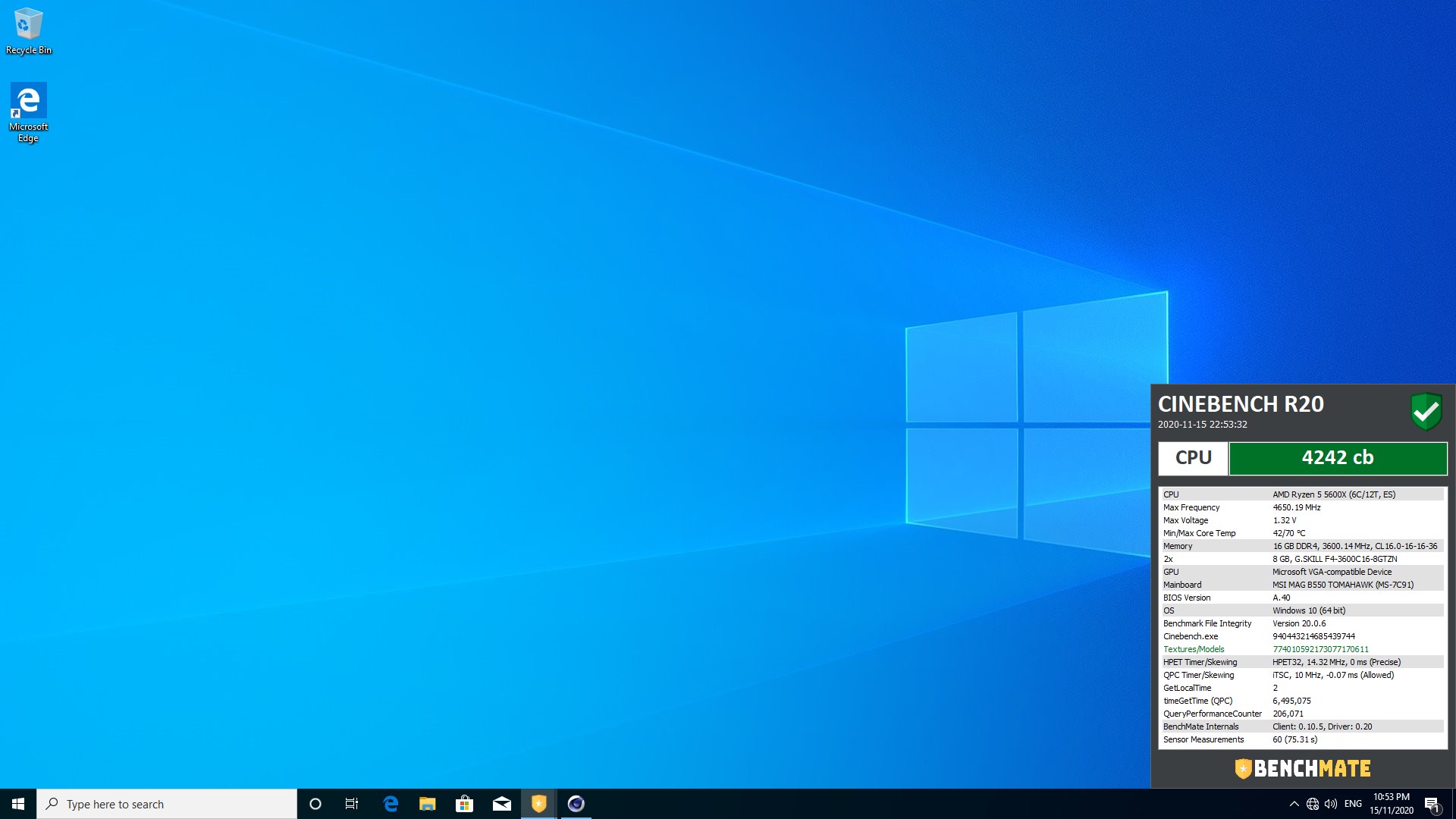Image resolution: width=1456 pixels, height=819 pixels.
Task: Show hidden system tray icons
Action: [x=1294, y=804]
